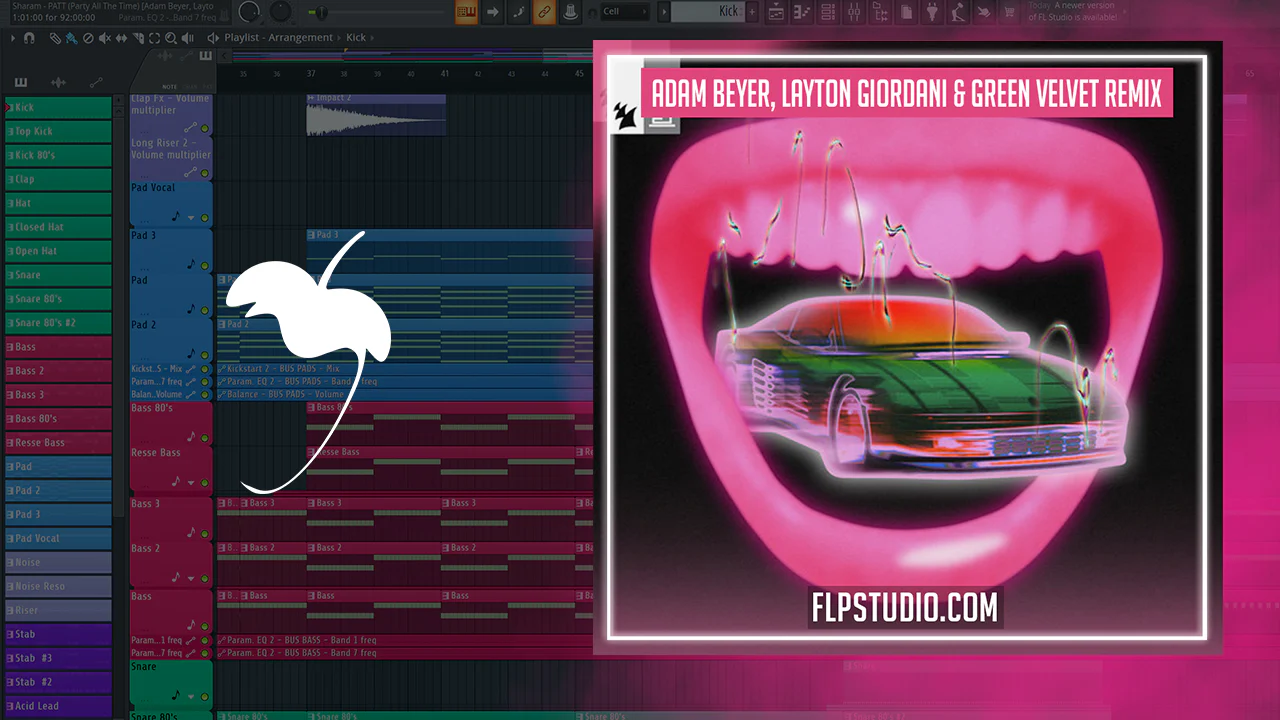Collapse the Bass 2 track group arrow
The width and height of the screenshot is (1280, 720).
(x=191, y=577)
